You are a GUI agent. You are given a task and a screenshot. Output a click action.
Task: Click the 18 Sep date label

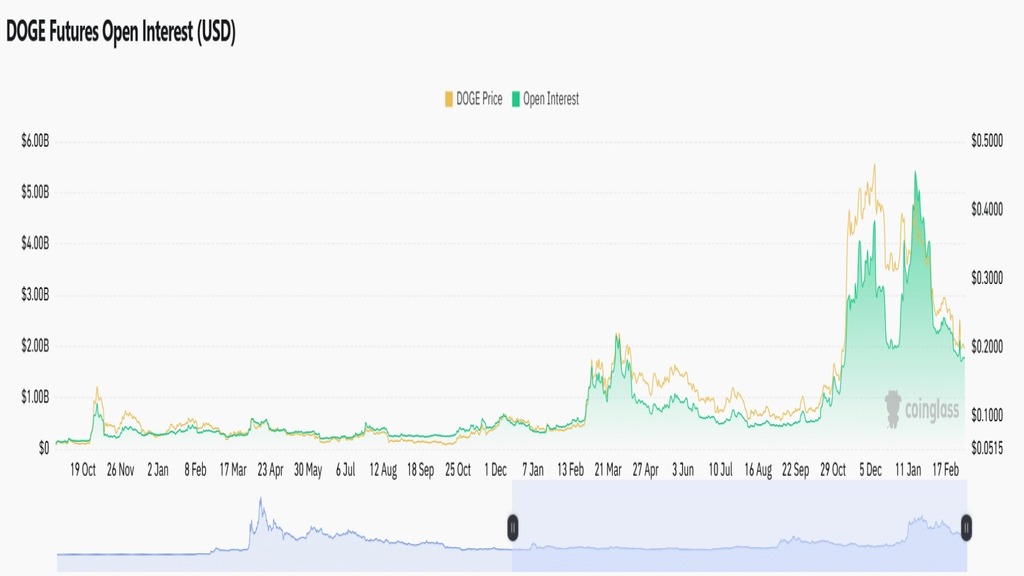click(x=421, y=470)
